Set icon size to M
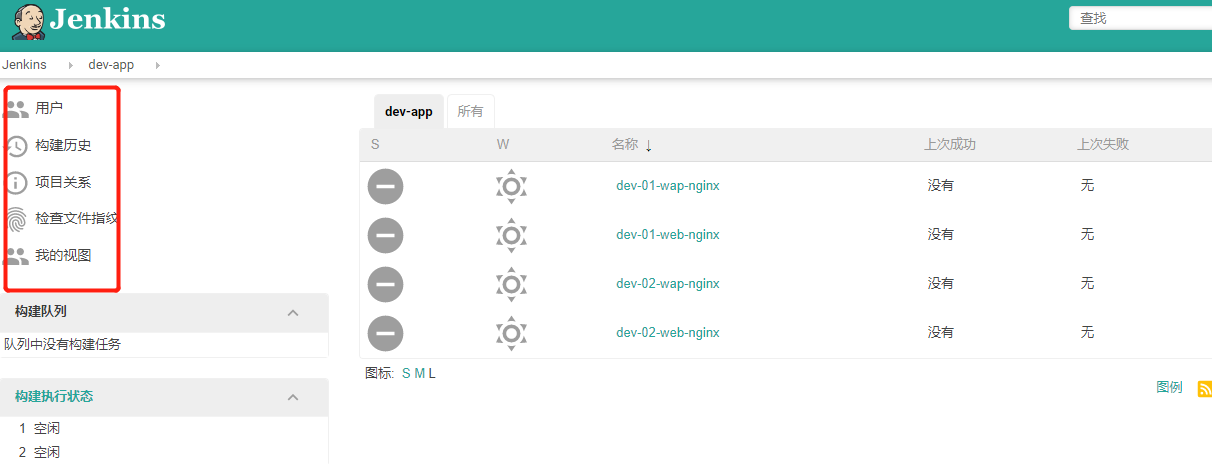1212x464 pixels. (420, 374)
